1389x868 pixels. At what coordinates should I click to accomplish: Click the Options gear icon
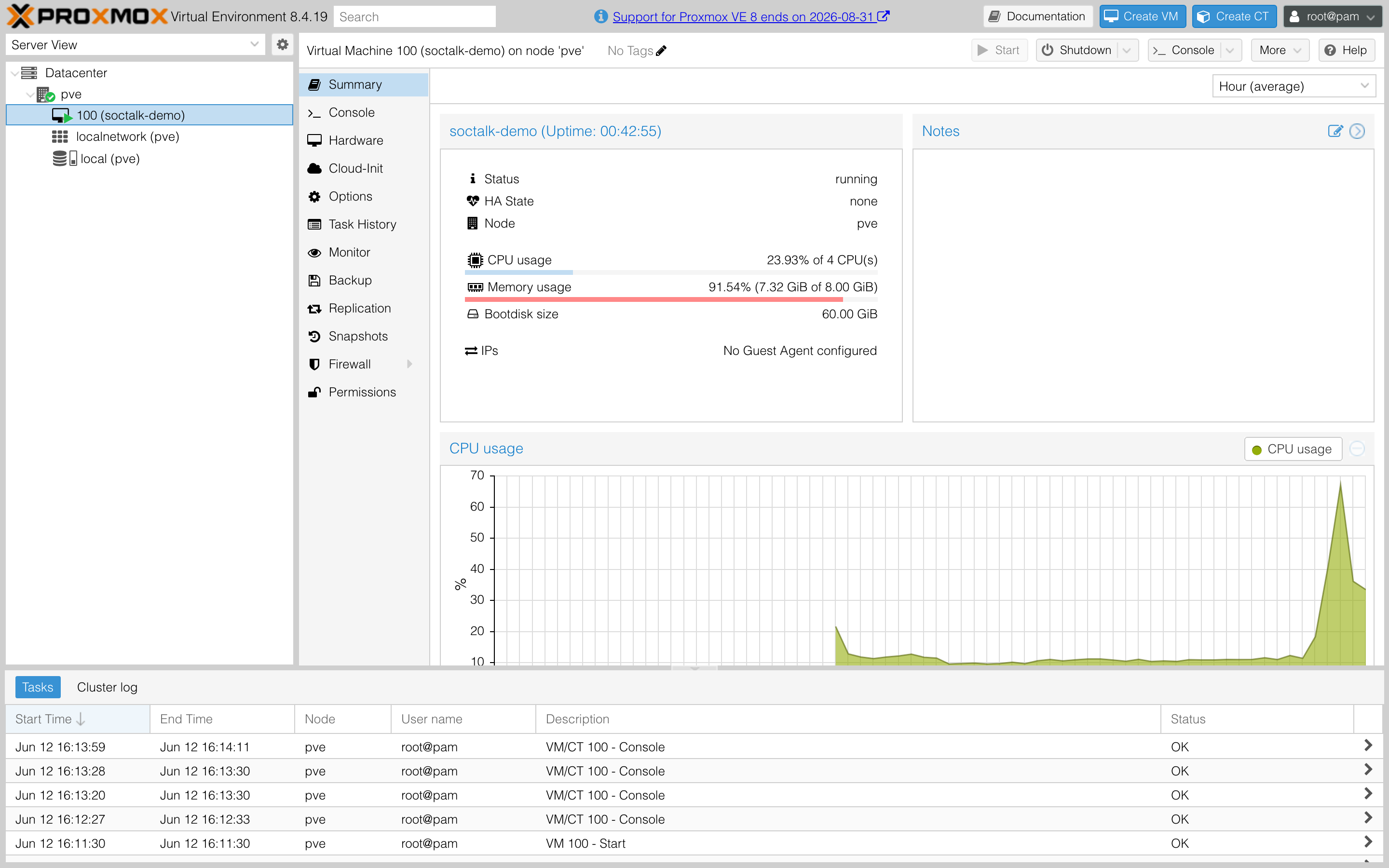pyautogui.click(x=314, y=196)
